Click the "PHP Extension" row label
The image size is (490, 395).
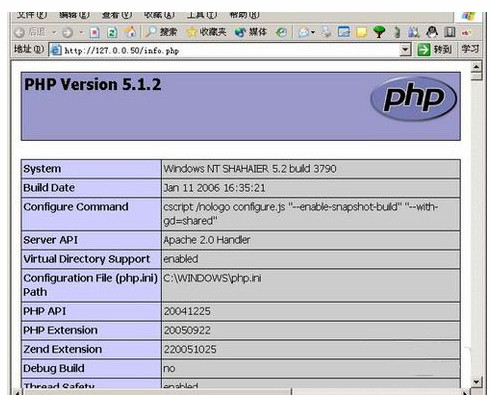pos(60,330)
